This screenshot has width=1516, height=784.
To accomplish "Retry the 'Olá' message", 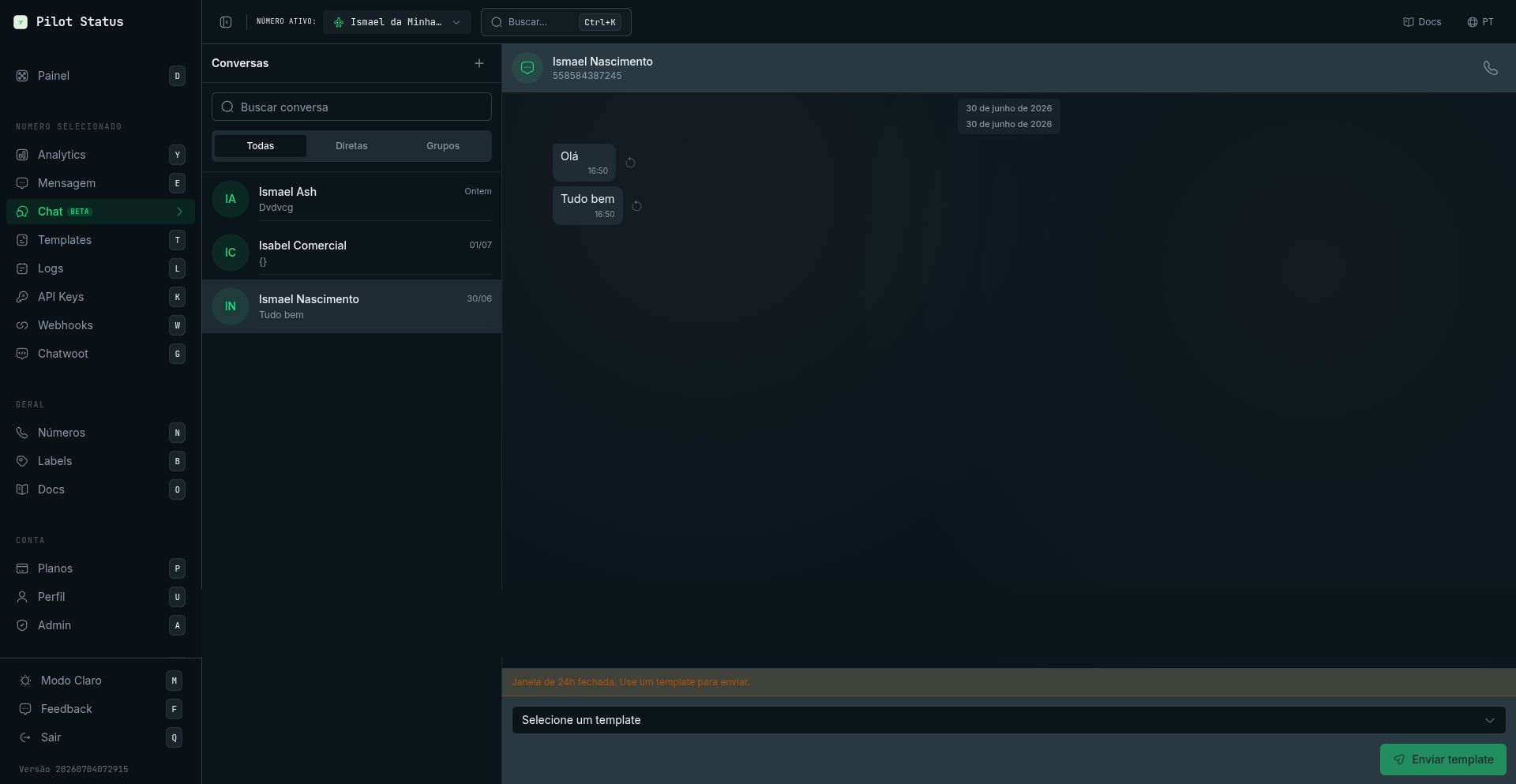I will [x=631, y=163].
